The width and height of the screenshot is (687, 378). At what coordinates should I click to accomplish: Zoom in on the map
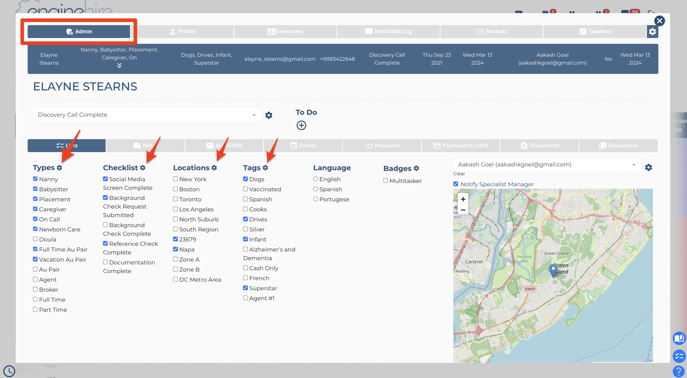(463, 199)
